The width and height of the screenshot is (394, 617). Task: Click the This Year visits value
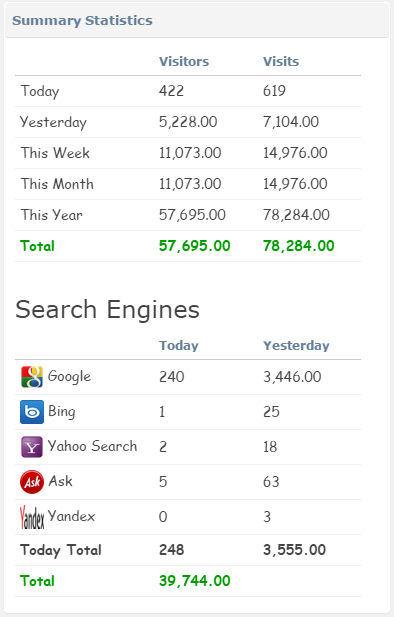[x=296, y=215]
